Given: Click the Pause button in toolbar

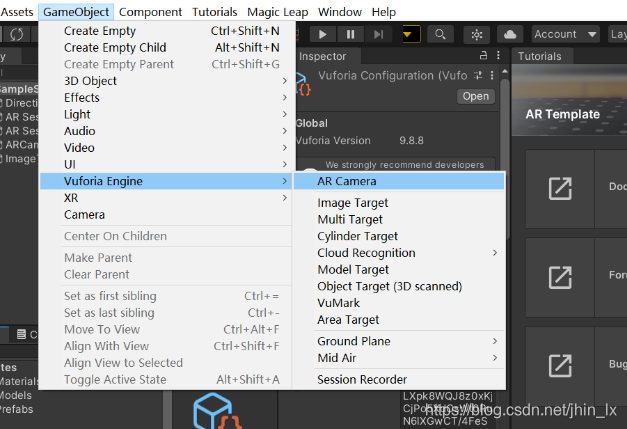Looking at the screenshot, I should coord(350,34).
